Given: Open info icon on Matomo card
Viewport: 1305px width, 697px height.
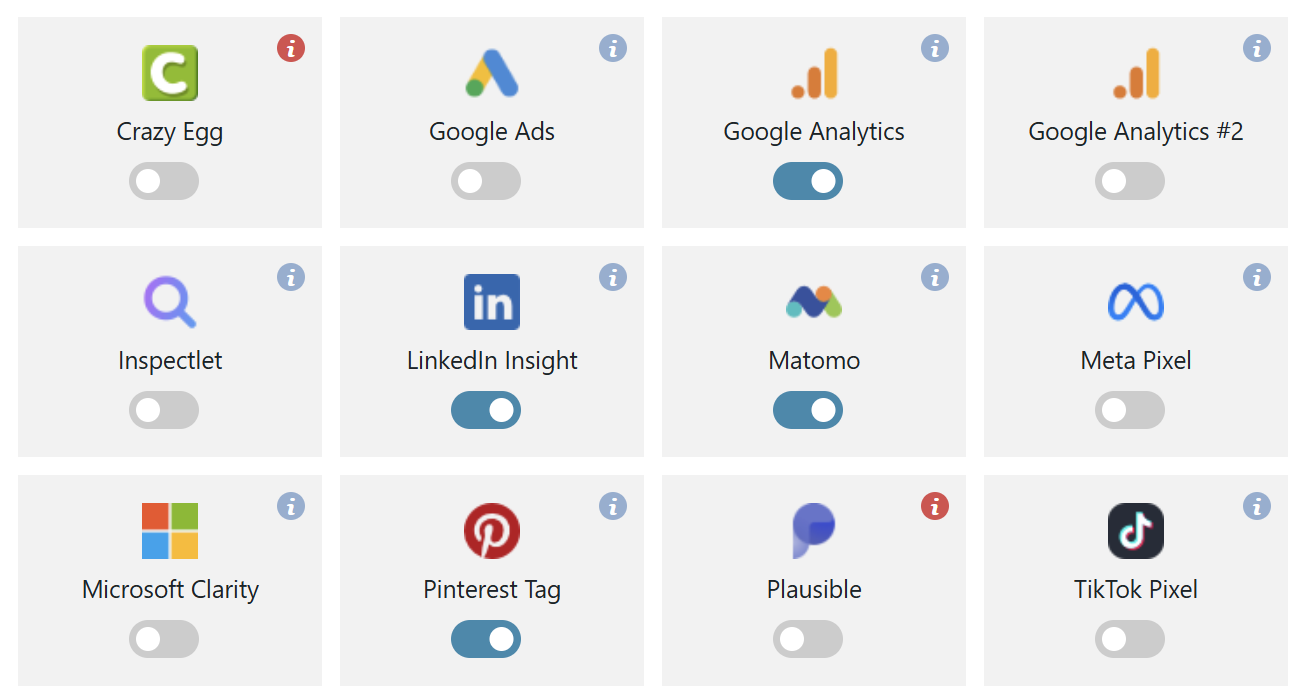Looking at the screenshot, I should click(935, 277).
